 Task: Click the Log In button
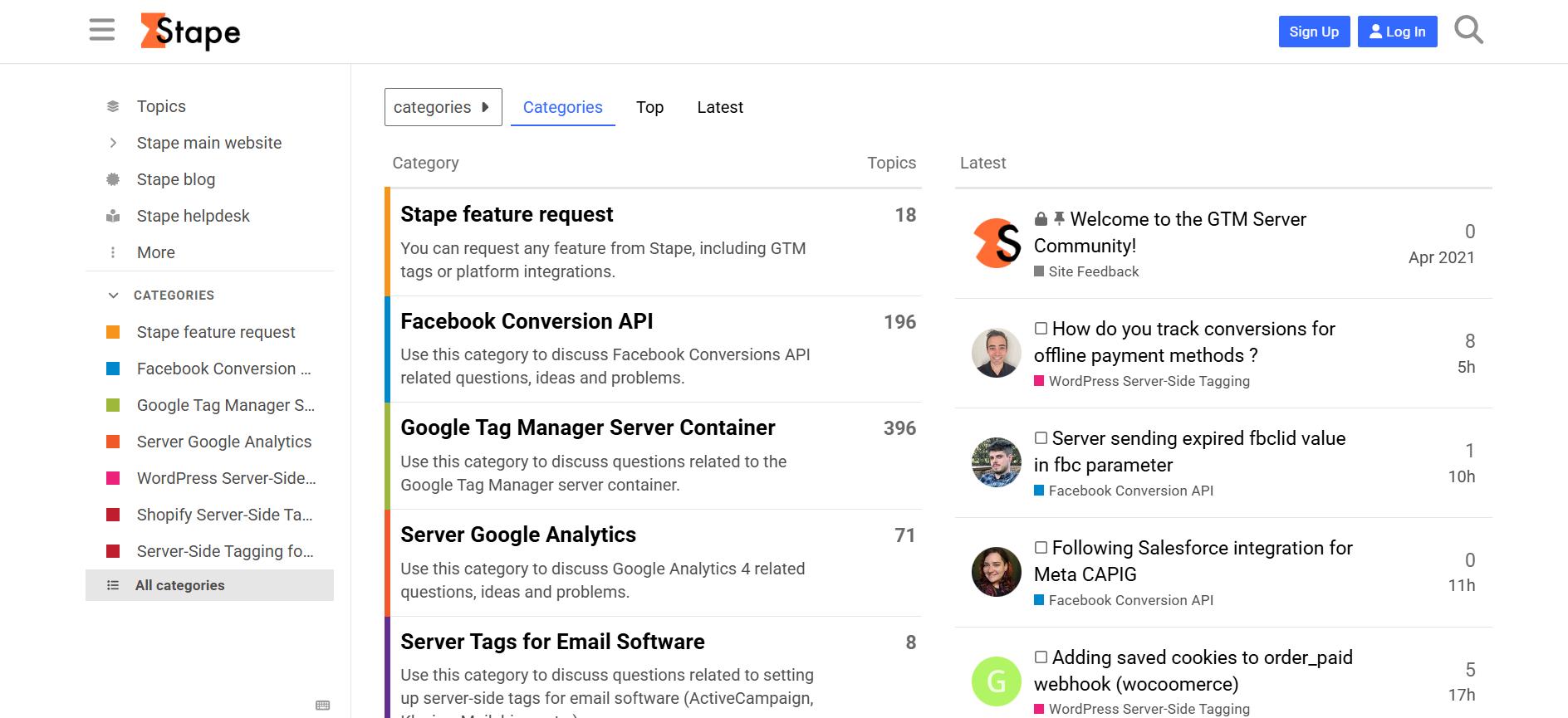(1398, 32)
